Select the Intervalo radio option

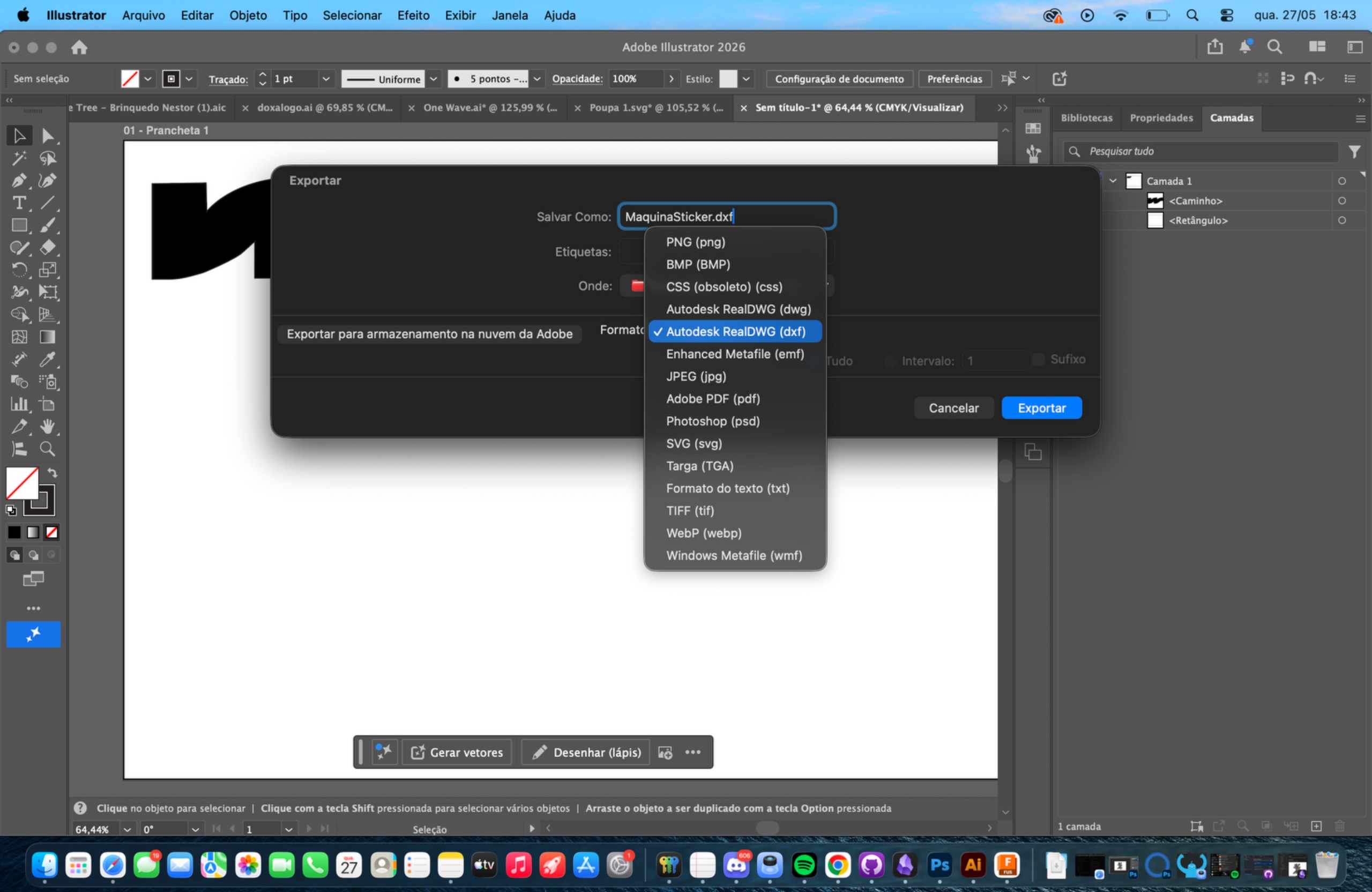click(x=890, y=361)
